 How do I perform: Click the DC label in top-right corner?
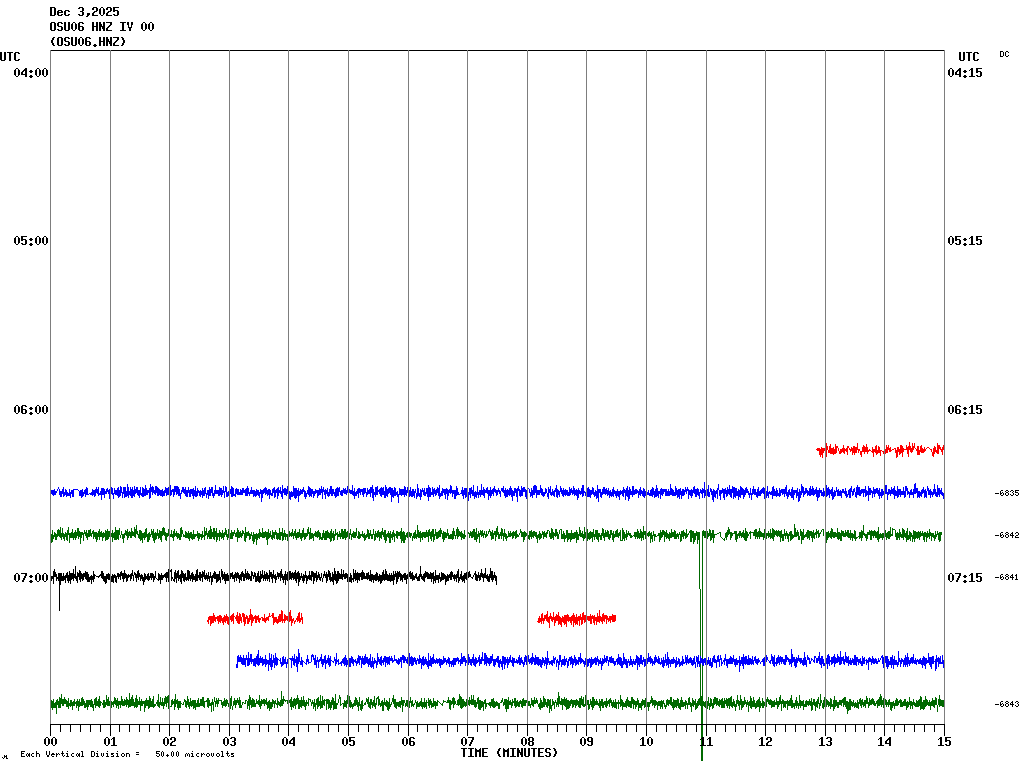(x=1004, y=54)
